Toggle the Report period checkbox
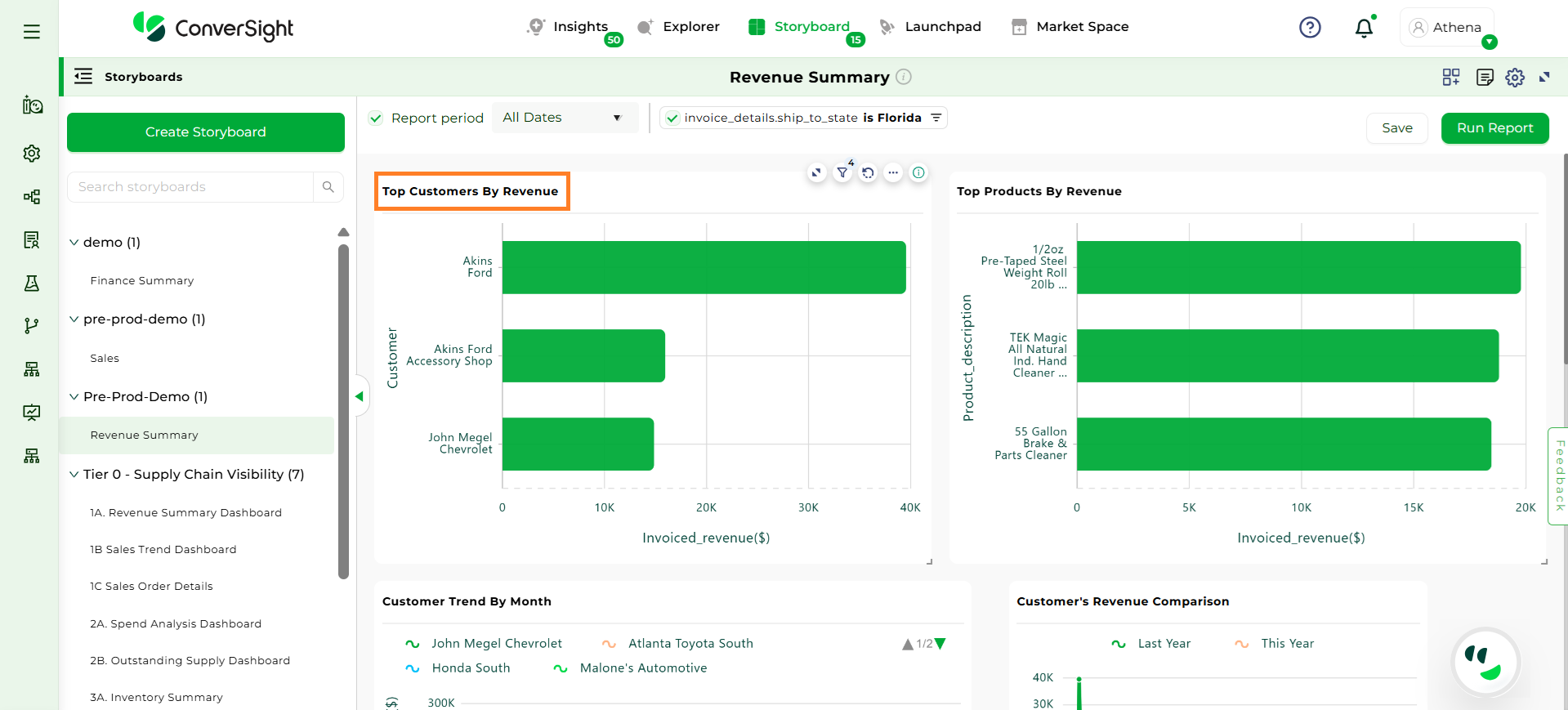 [x=376, y=118]
